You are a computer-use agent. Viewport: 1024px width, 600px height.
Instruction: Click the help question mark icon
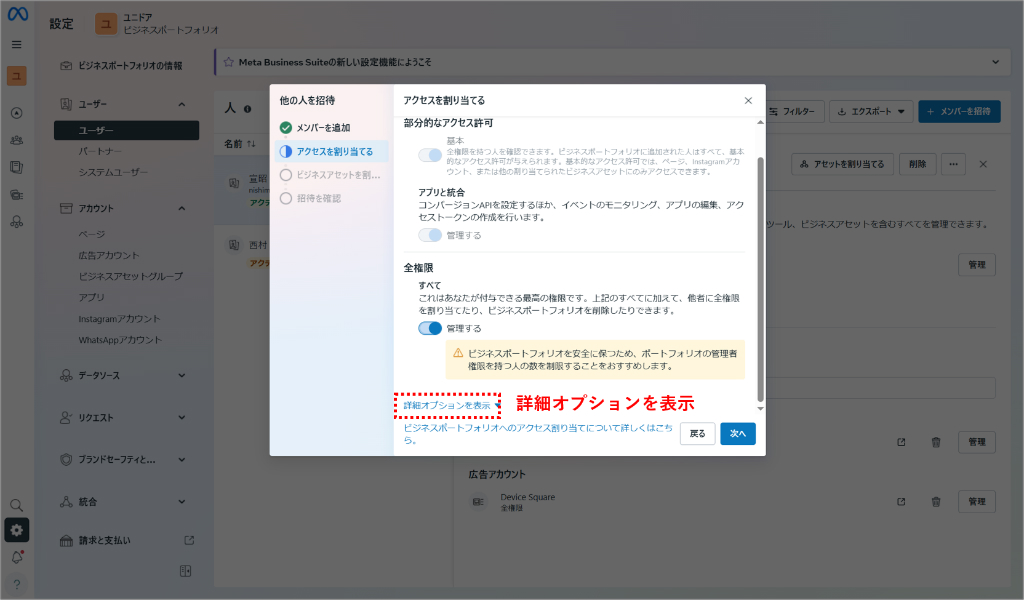pyautogui.click(x=16, y=584)
